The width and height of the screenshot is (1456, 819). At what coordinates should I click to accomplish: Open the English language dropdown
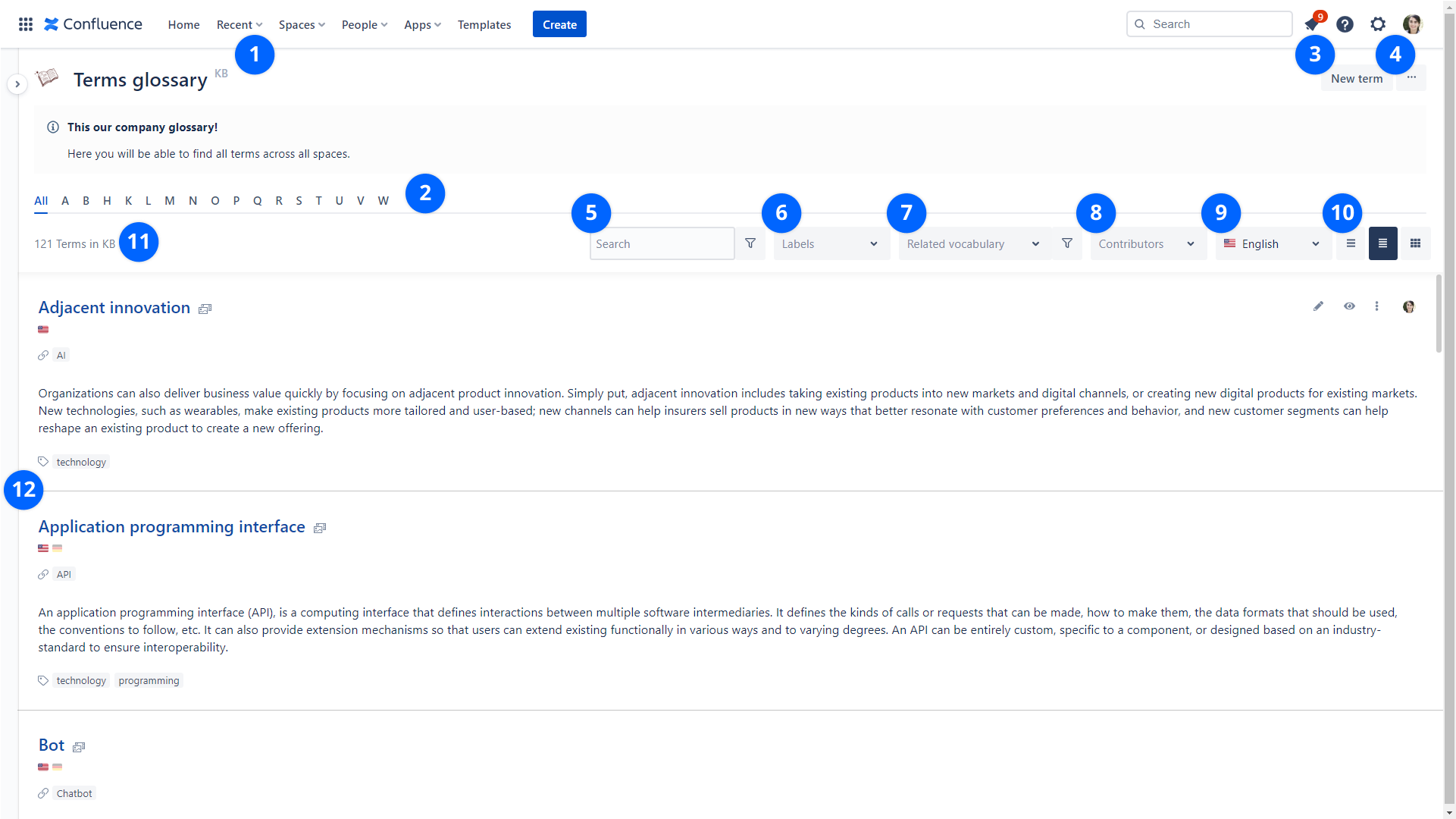tap(1272, 243)
